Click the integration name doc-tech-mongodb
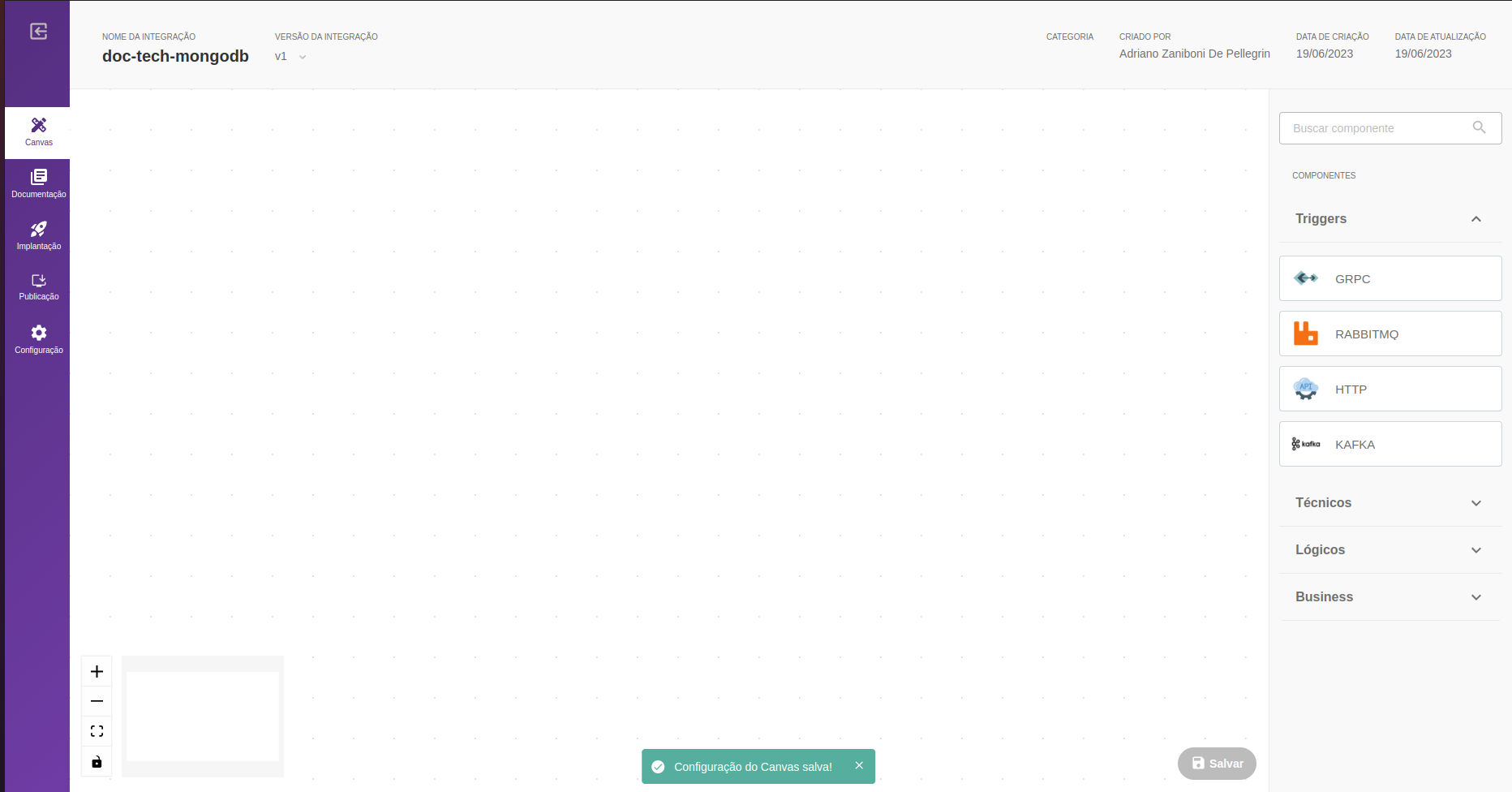The image size is (1512, 792). click(175, 56)
